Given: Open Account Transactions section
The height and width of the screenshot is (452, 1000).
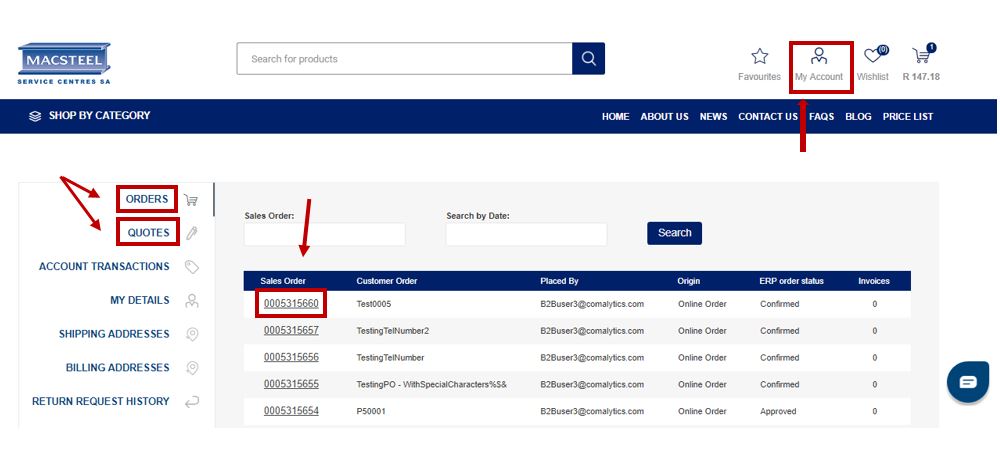Looking at the screenshot, I should tap(104, 267).
